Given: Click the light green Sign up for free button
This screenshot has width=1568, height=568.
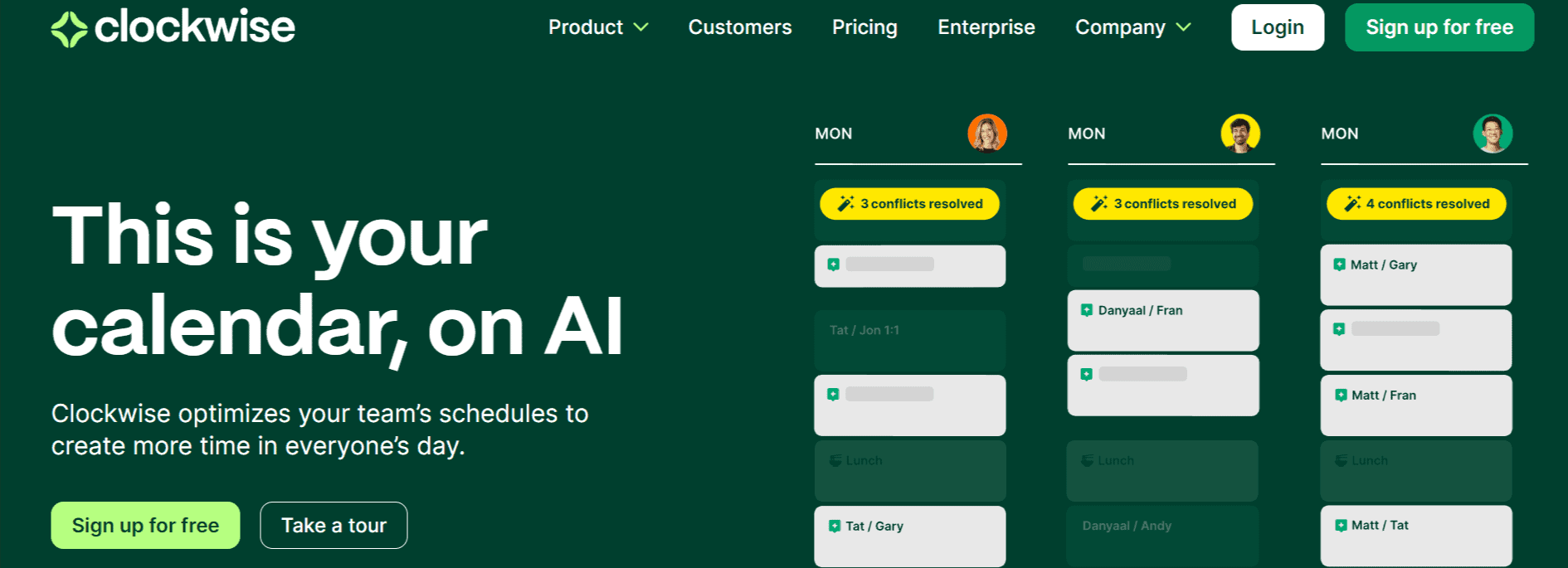Looking at the screenshot, I should (145, 525).
